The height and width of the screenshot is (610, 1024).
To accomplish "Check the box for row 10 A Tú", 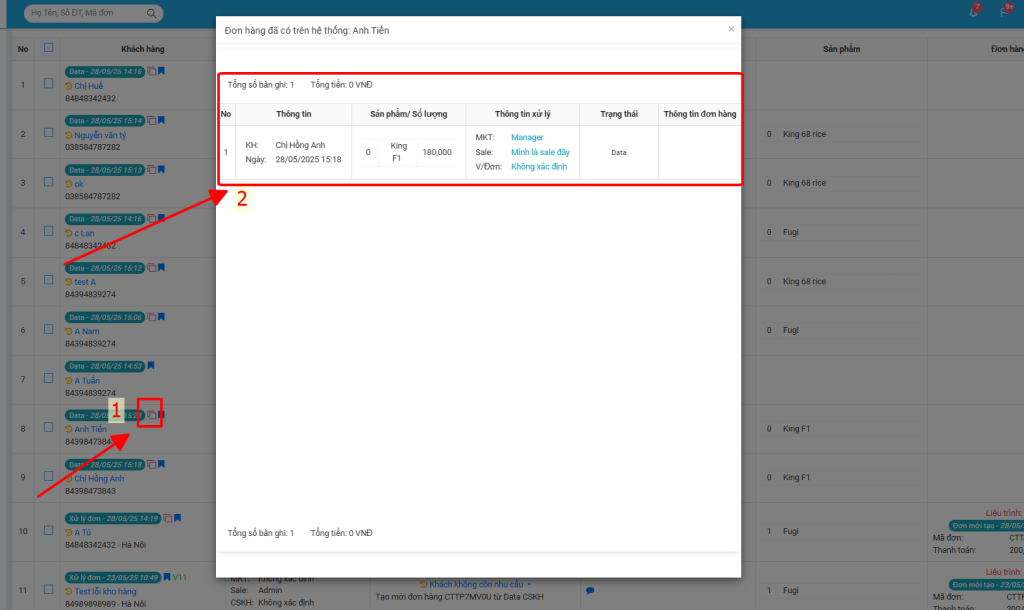I will coord(48,531).
